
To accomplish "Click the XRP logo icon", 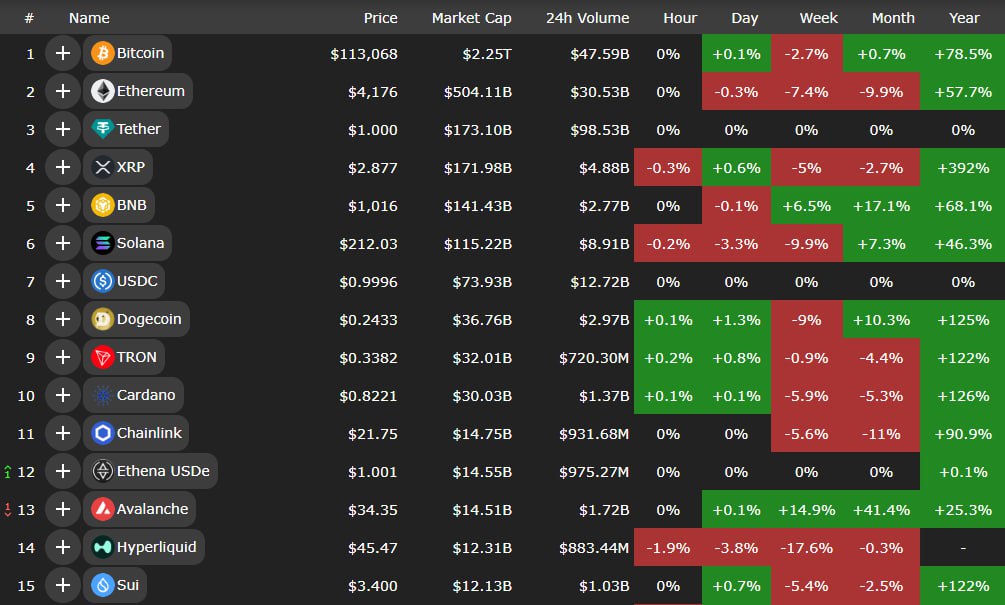I will [102, 167].
